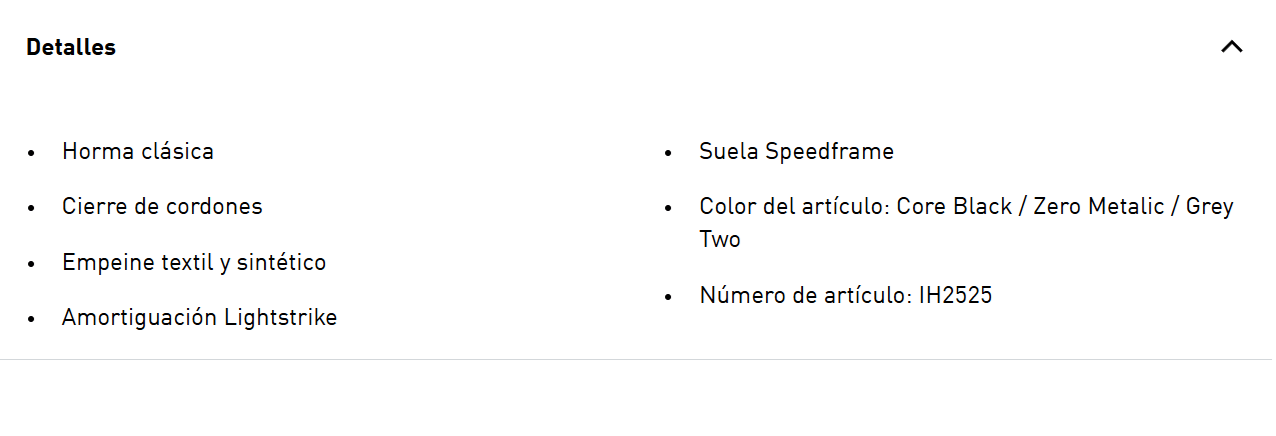
Task: Click the Número de artículo label
Action: [x=806, y=296]
